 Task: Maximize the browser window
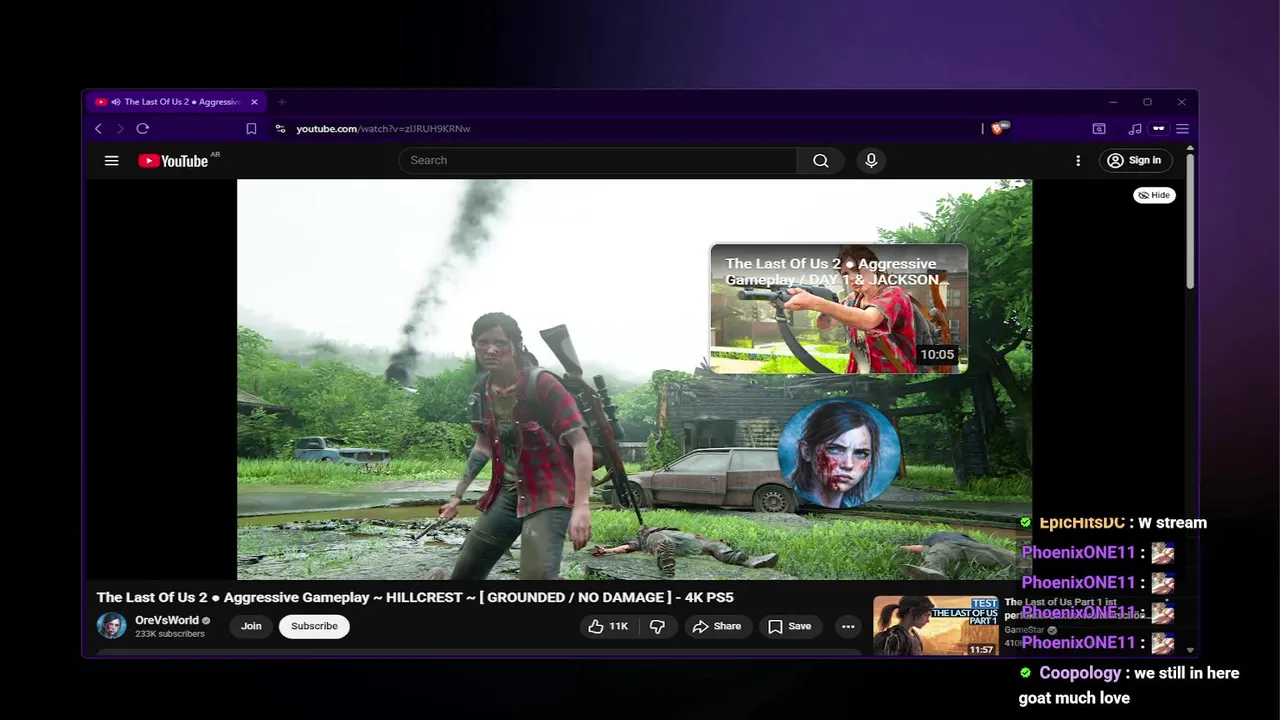(x=1147, y=102)
